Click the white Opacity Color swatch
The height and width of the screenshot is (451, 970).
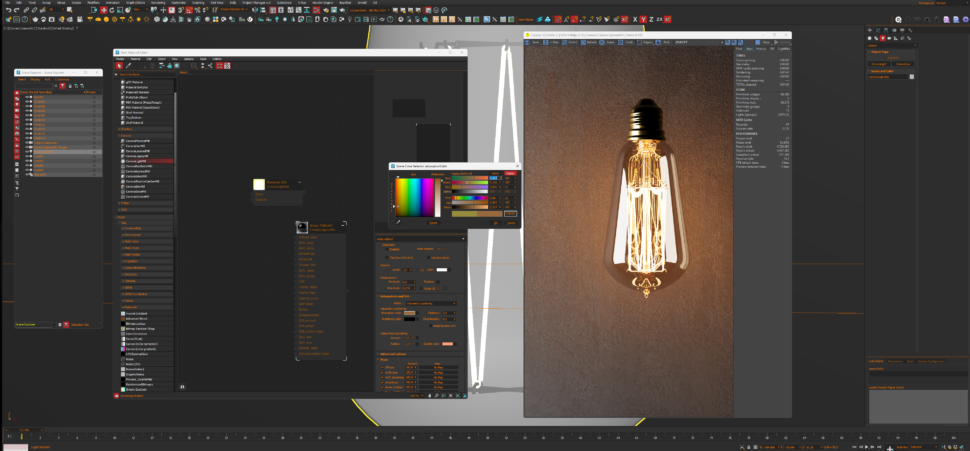442,270
